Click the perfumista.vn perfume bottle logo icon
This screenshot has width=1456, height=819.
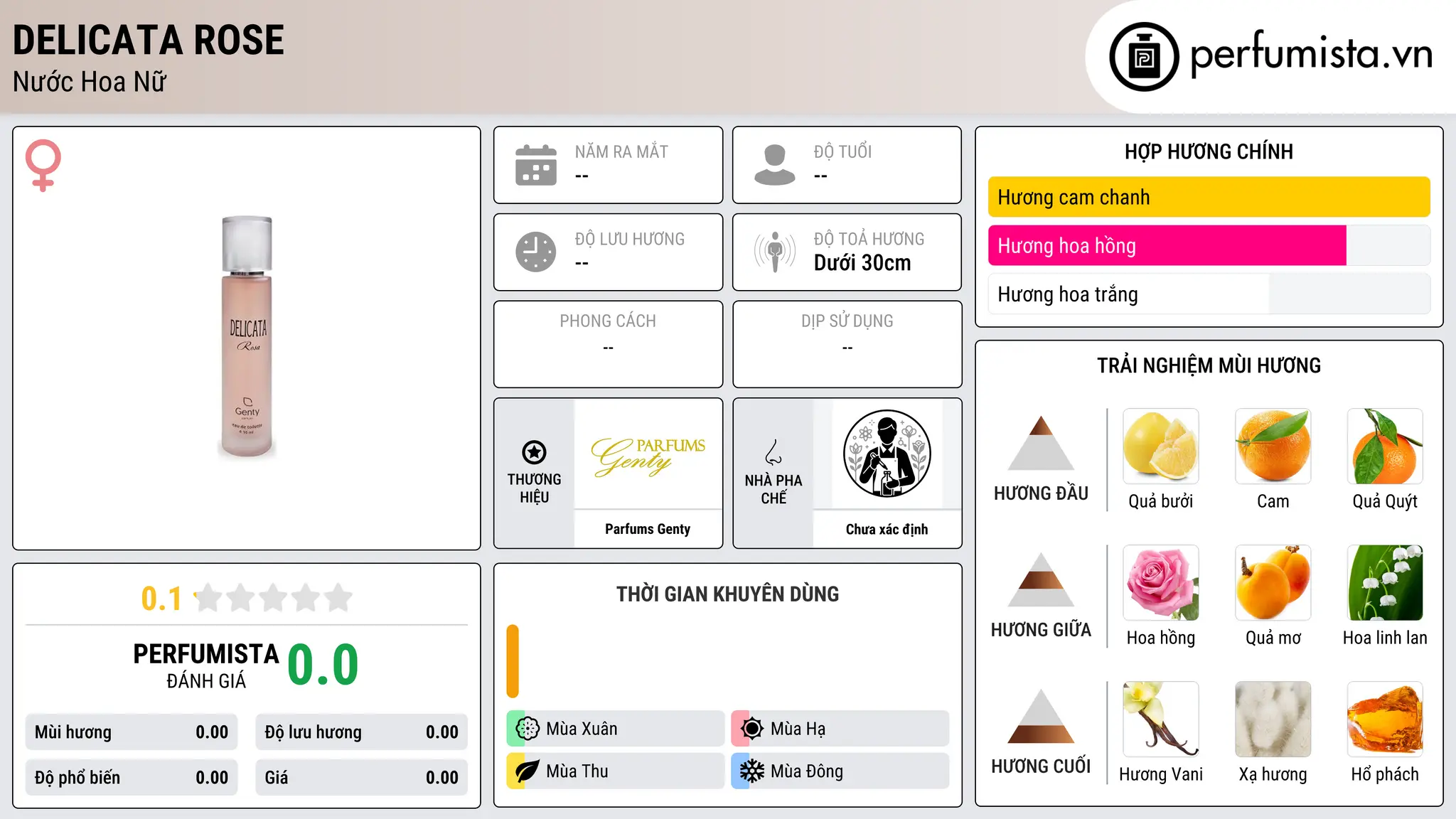click(1144, 57)
